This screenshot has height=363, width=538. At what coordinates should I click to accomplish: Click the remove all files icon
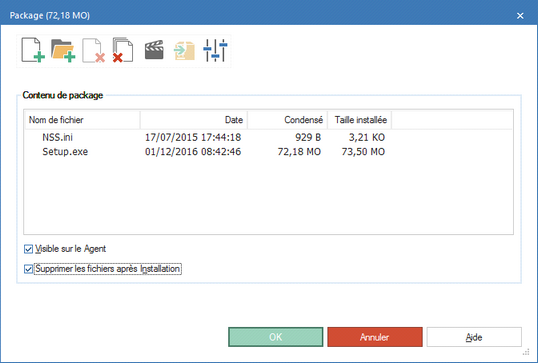point(123,50)
